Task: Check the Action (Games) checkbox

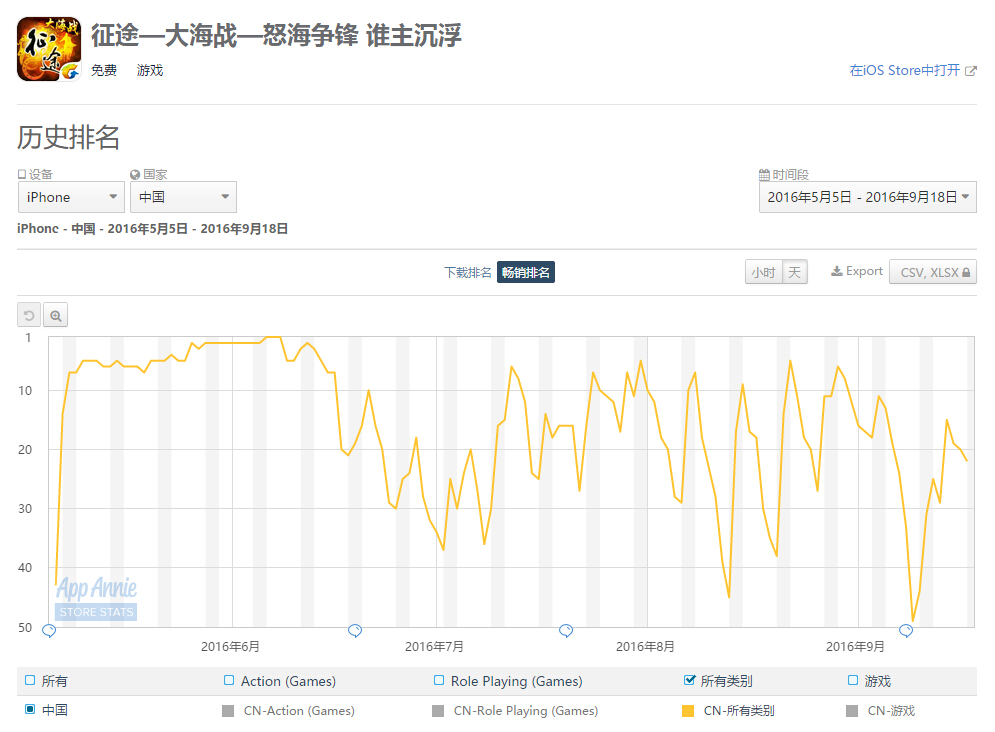Action: pos(229,680)
